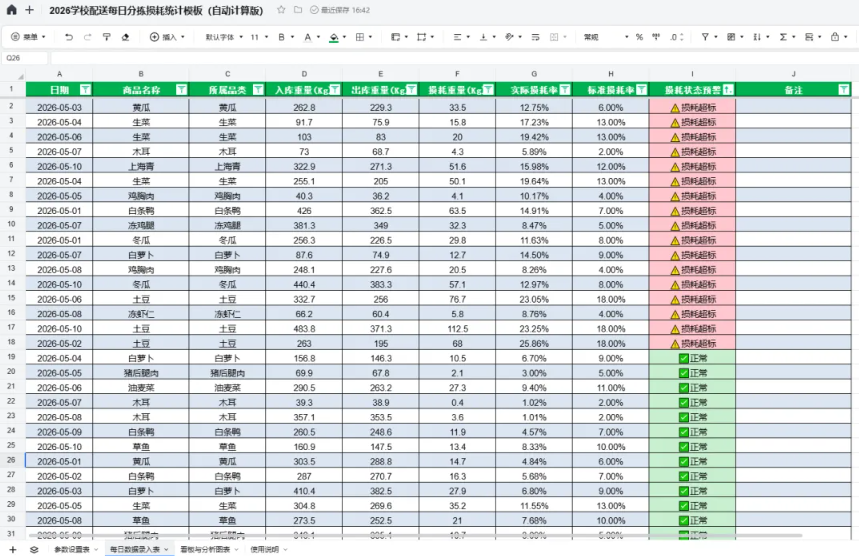Image resolution: width=859 pixels, height=556 pixels.
Task: Format cells as percent
Action: 639,37
